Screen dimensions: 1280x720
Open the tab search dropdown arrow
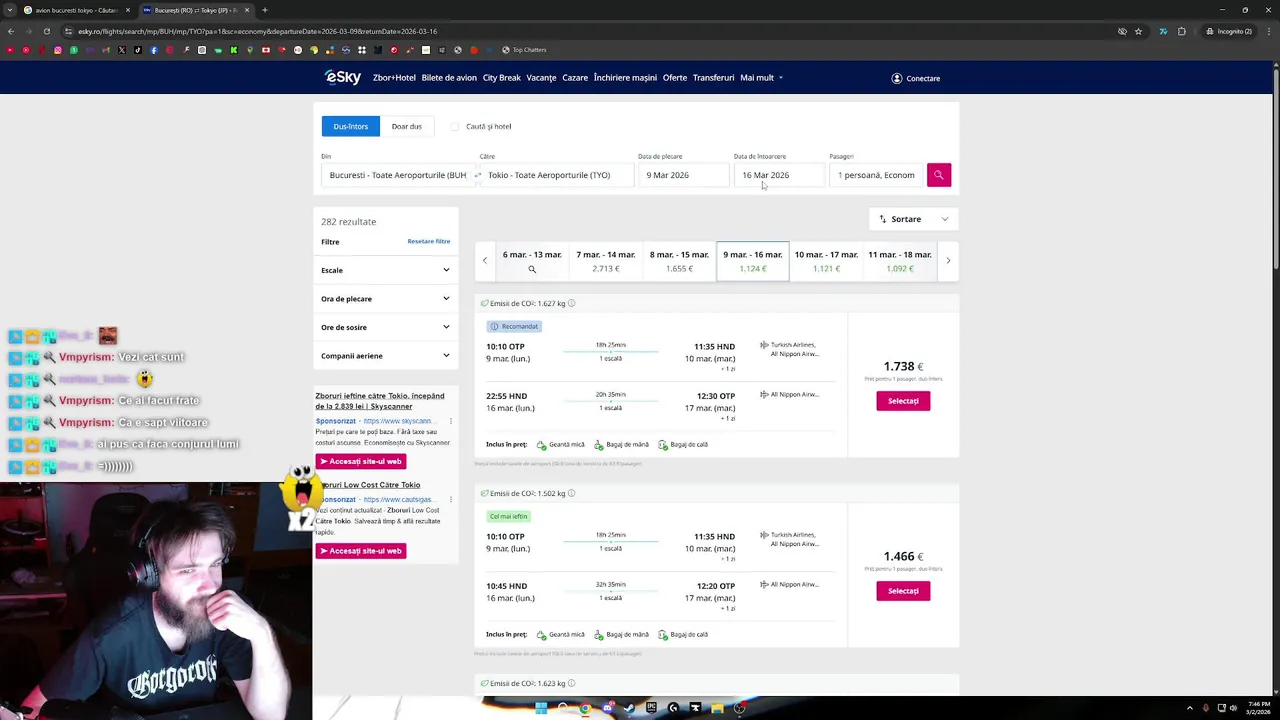coord(9,10)
